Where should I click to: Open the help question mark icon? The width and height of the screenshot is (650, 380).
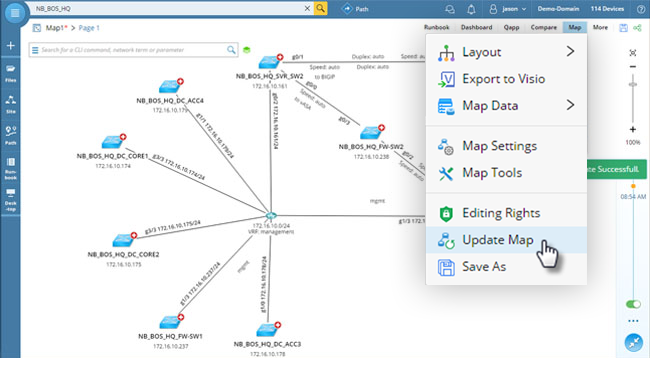640,9
